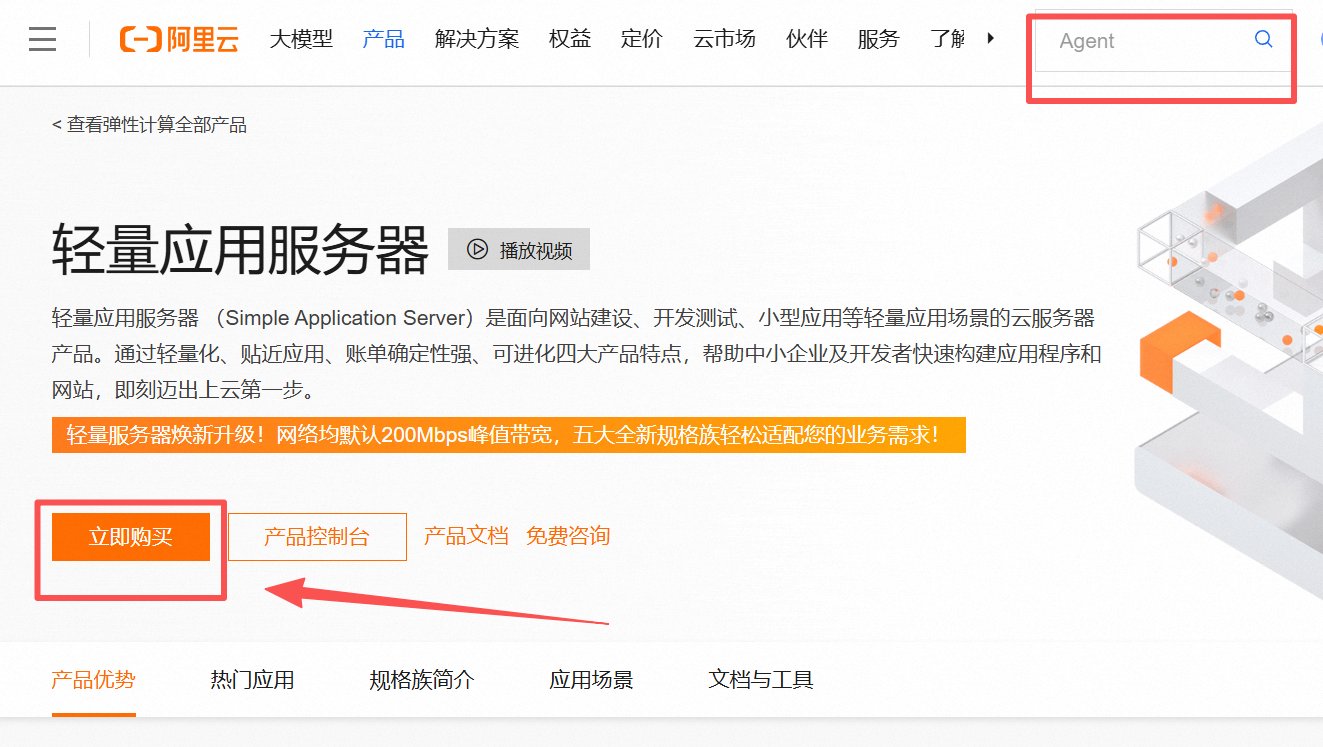Switch to the 应用场景 tab
This screenshot has width=1323, height=747.
coord(591,681)
